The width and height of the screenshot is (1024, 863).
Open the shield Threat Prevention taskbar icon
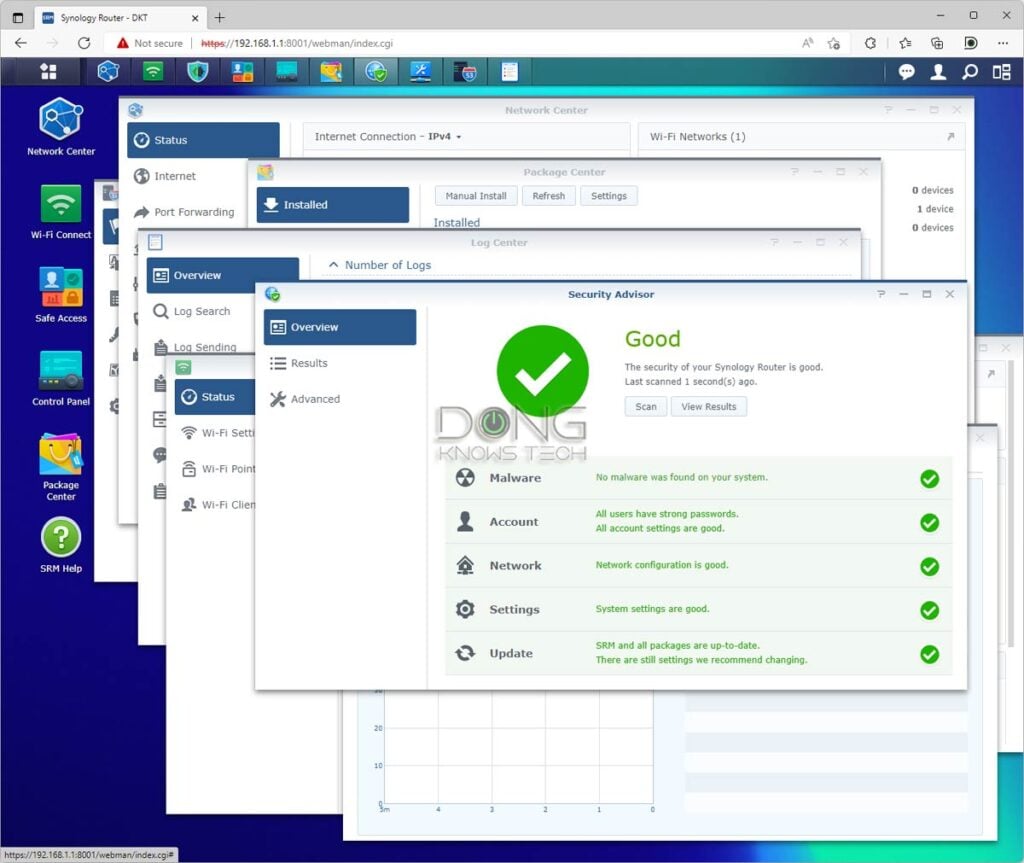198,71
